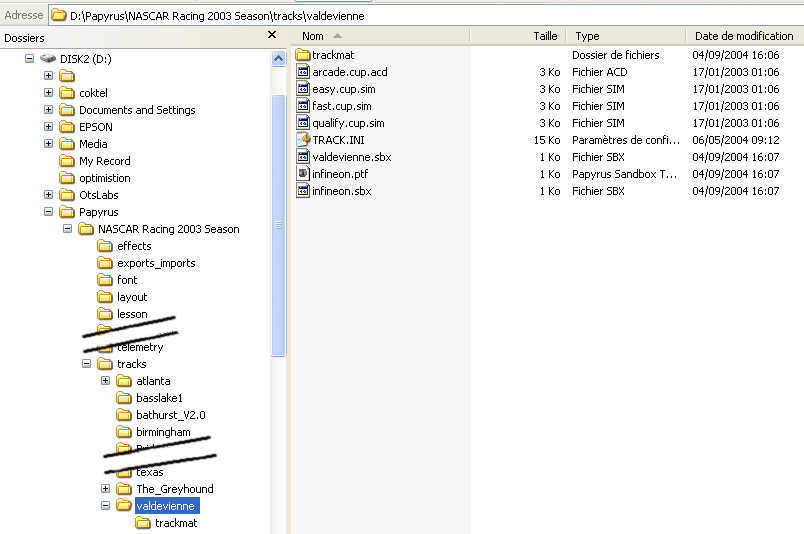Expand the atlanta track folder node
Image resolution: width=804 pixels, height=534 pixels.
click(x=105, y=381)
